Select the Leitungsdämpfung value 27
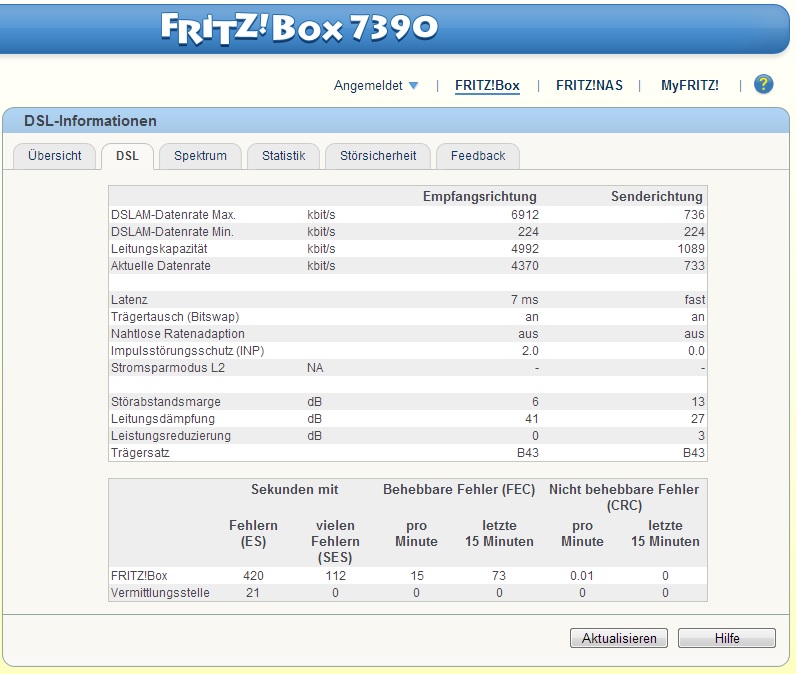Viewport: 798px width, 674px height. [x=698, y=418]
